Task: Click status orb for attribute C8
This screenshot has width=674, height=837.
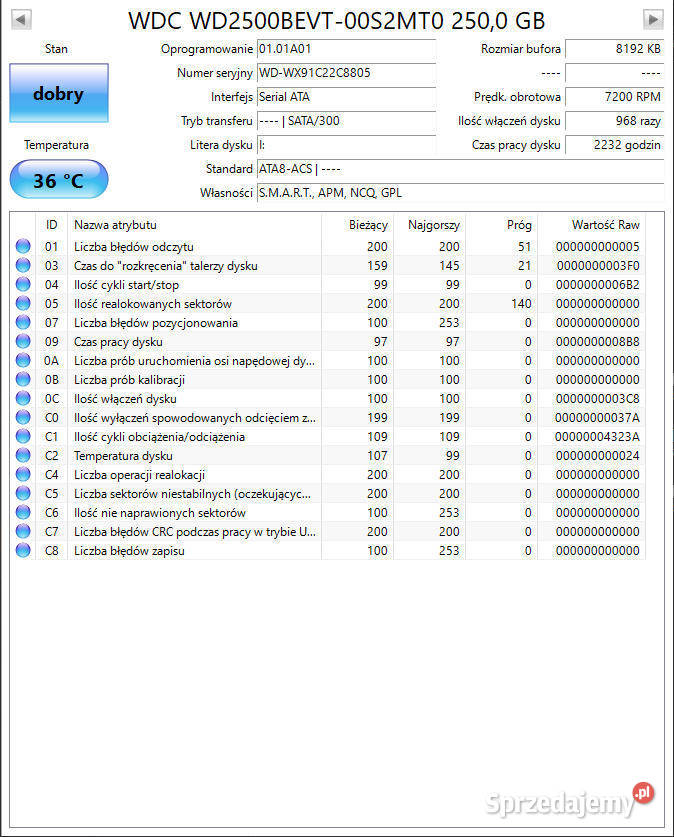Action: tap(23, 550)
